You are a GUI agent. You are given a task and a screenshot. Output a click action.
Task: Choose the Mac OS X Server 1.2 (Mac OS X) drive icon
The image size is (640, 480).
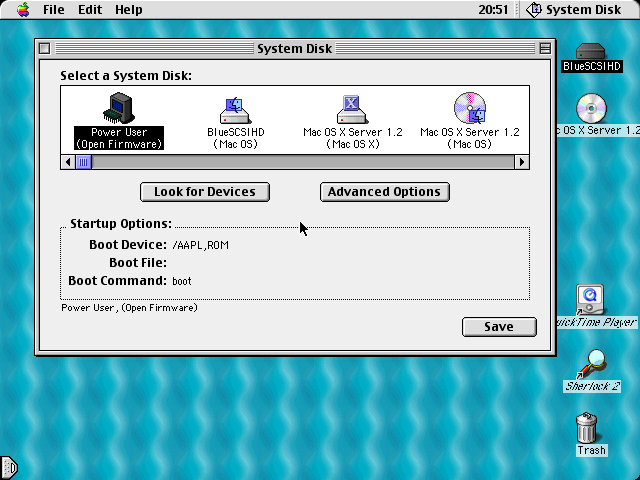(x=352, y=109)
